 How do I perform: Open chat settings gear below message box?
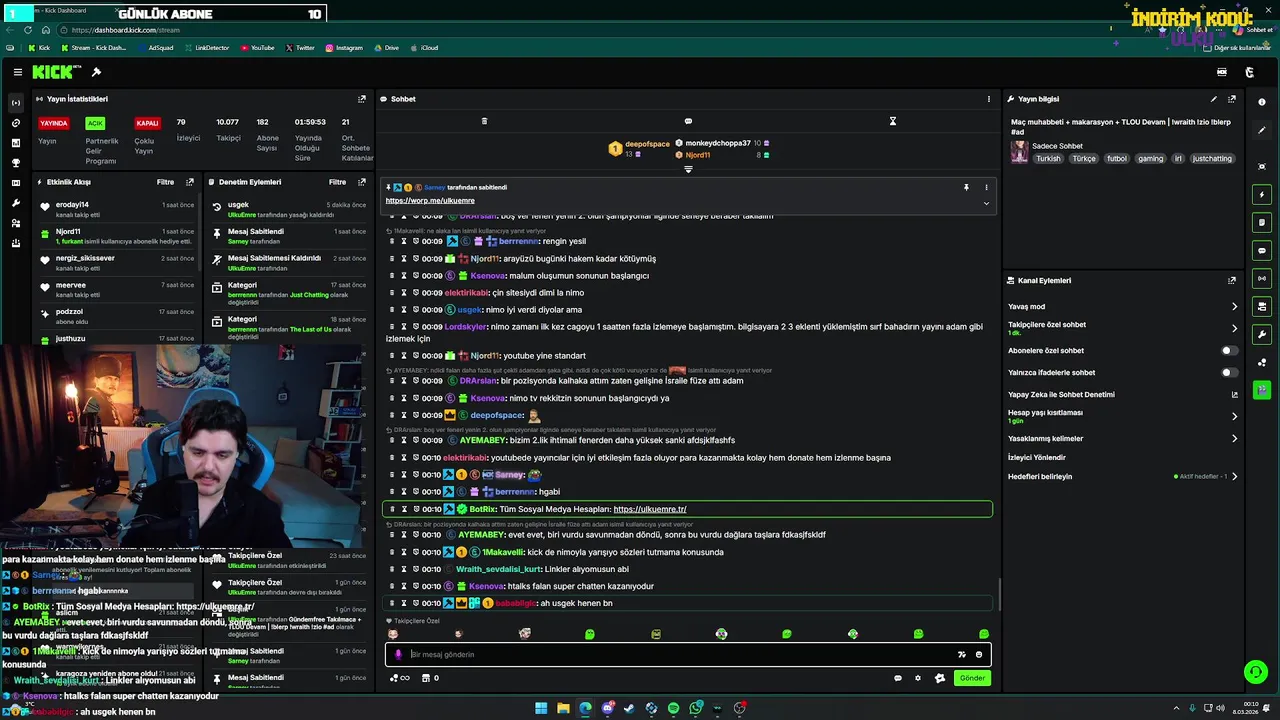(918, 678)
